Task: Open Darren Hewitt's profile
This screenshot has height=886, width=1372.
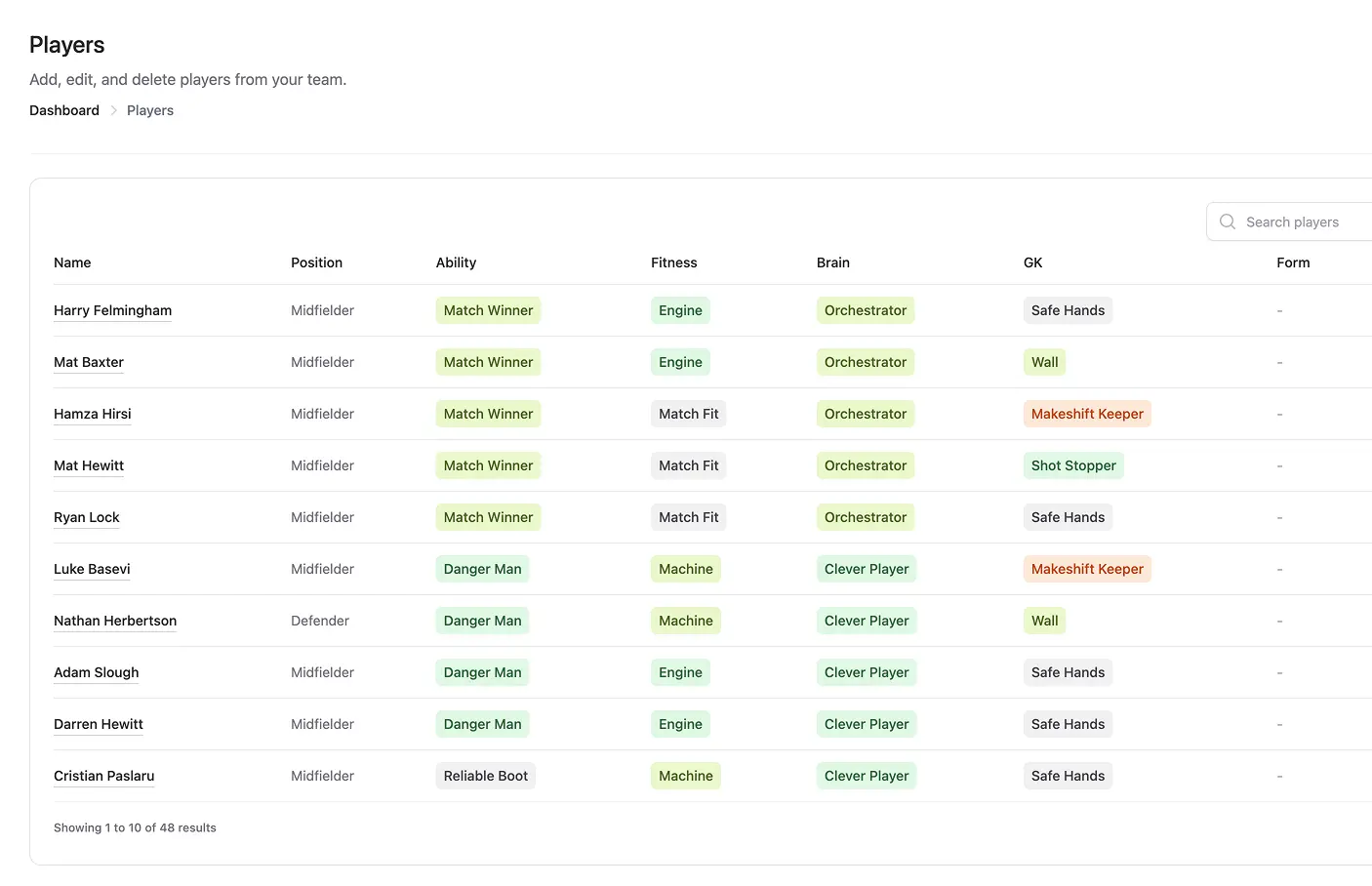Action: [99, 724]
